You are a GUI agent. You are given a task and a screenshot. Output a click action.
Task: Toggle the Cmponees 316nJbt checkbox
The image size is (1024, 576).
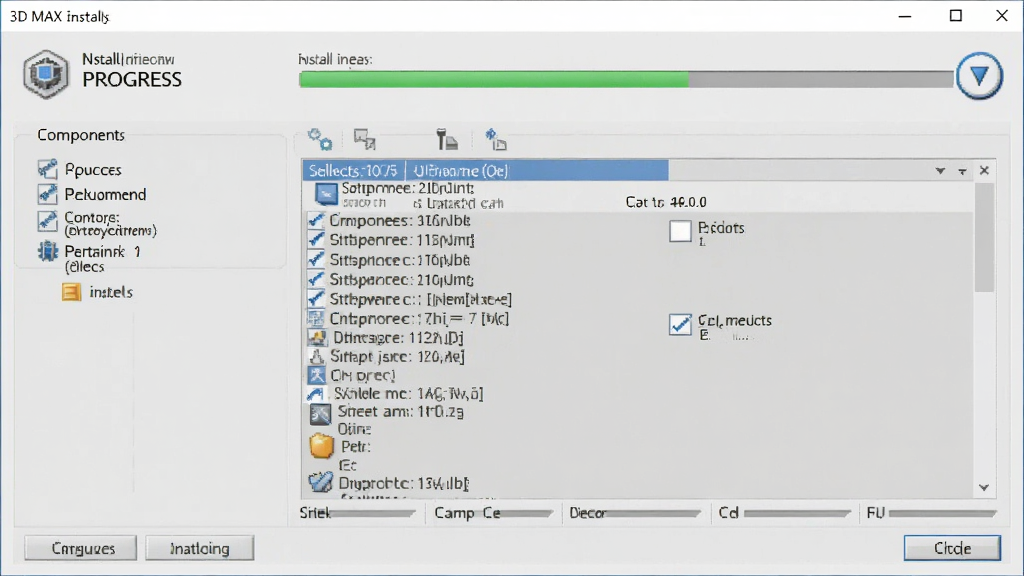(x=316, y=220)
